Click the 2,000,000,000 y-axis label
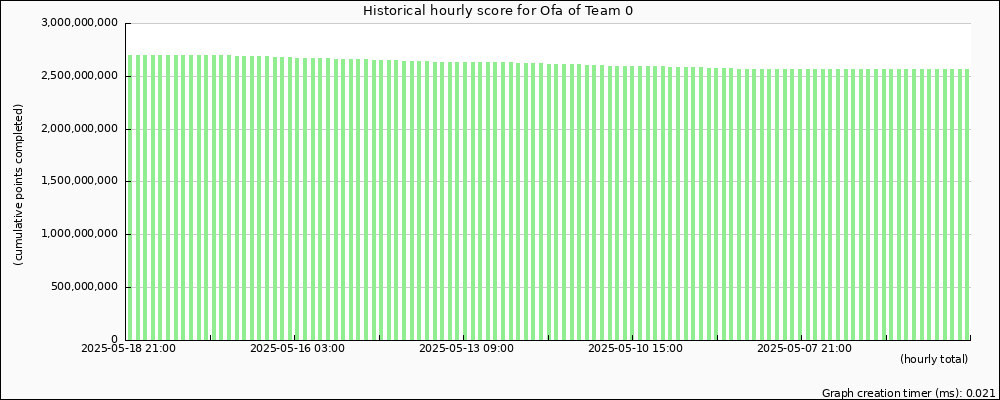Image resolution: width=1000 pixels, height=400 pixels. (x=79, y=129)
